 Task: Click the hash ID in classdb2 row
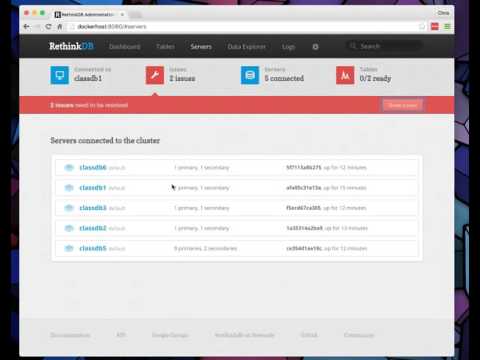[x=304, y=228]
